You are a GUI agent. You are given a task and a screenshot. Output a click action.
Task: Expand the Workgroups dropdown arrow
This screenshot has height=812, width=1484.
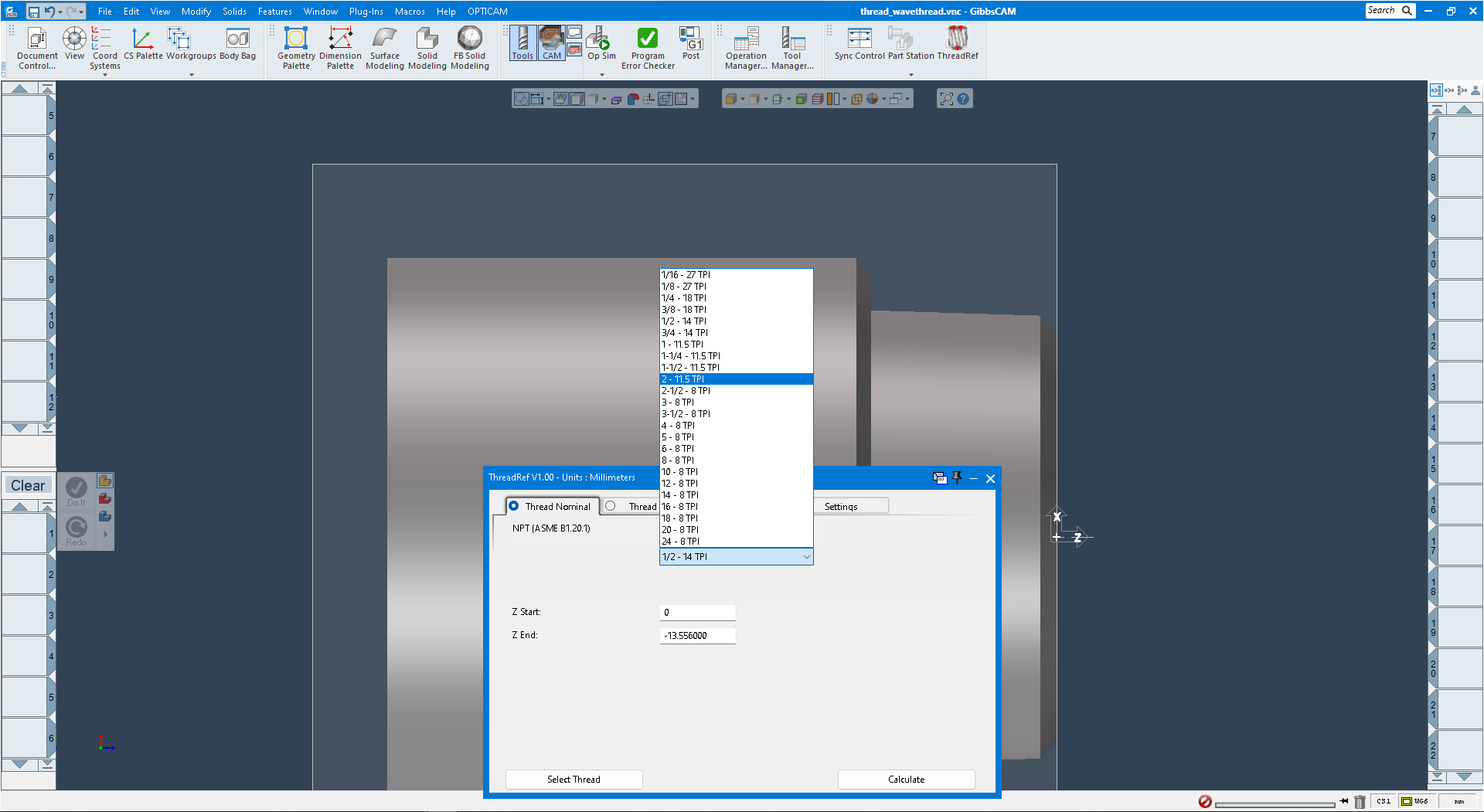coord(191,76)
